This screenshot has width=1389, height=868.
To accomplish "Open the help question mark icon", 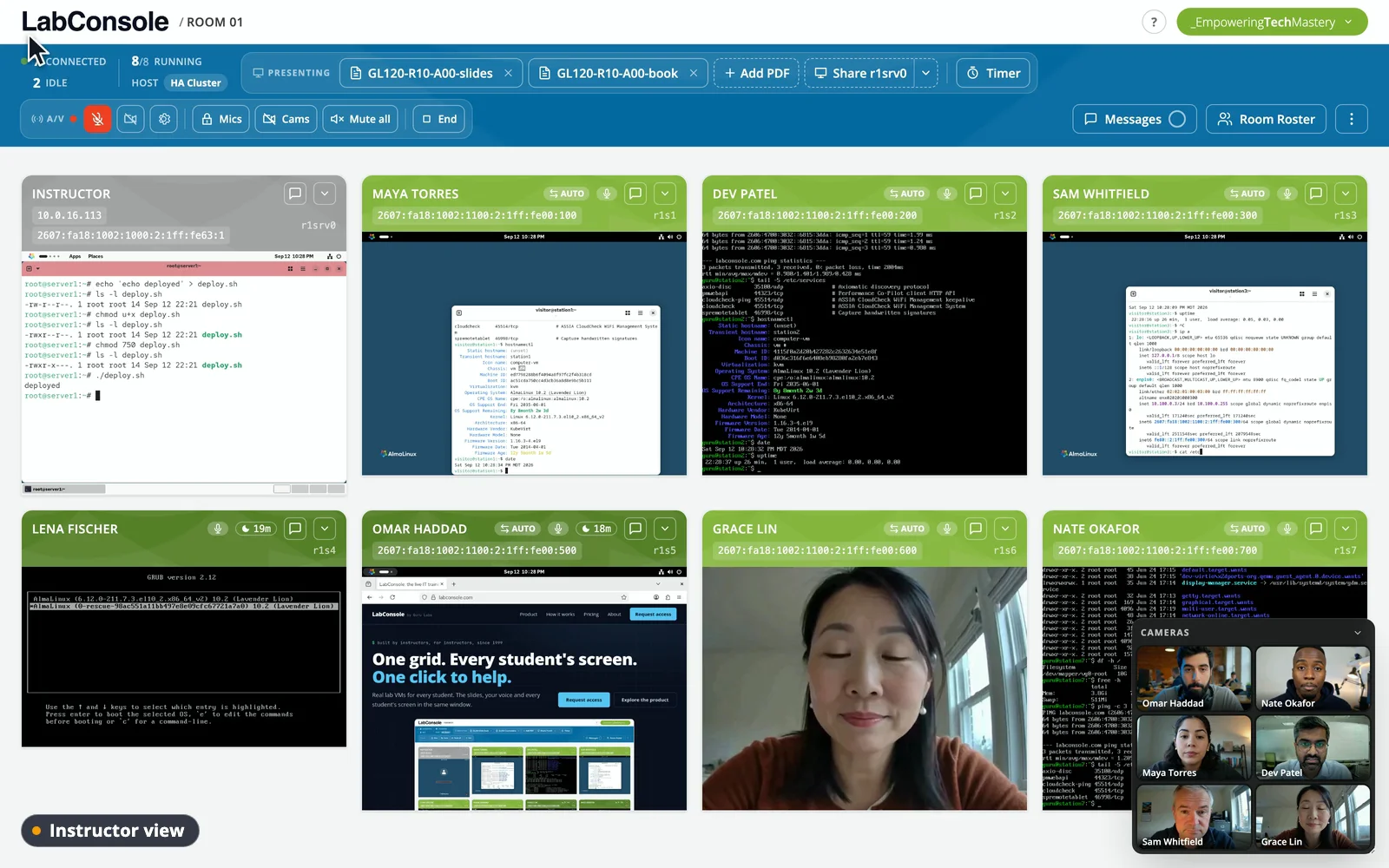I will coord(1154,23).
